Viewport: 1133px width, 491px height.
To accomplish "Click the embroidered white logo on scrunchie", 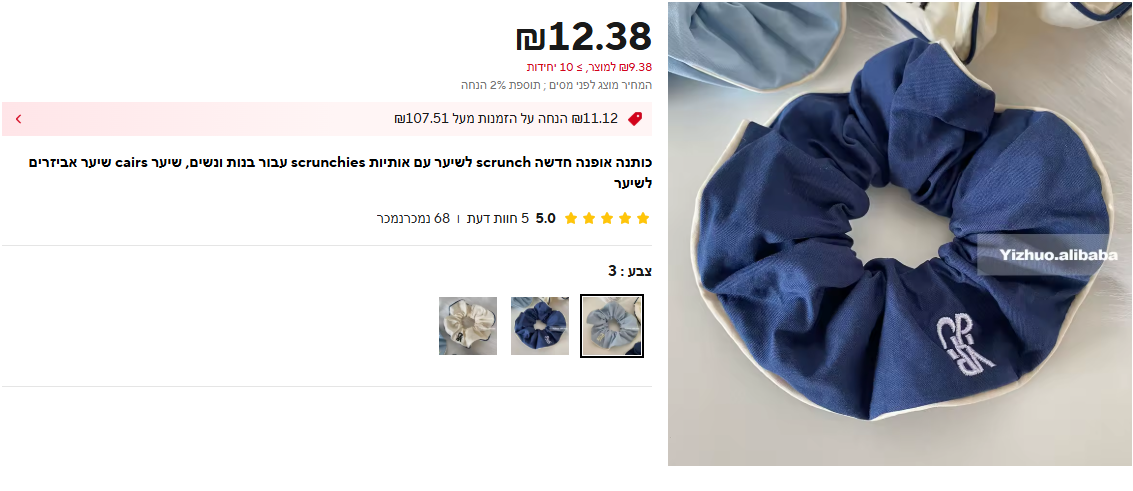I will [x=965, y=344].
